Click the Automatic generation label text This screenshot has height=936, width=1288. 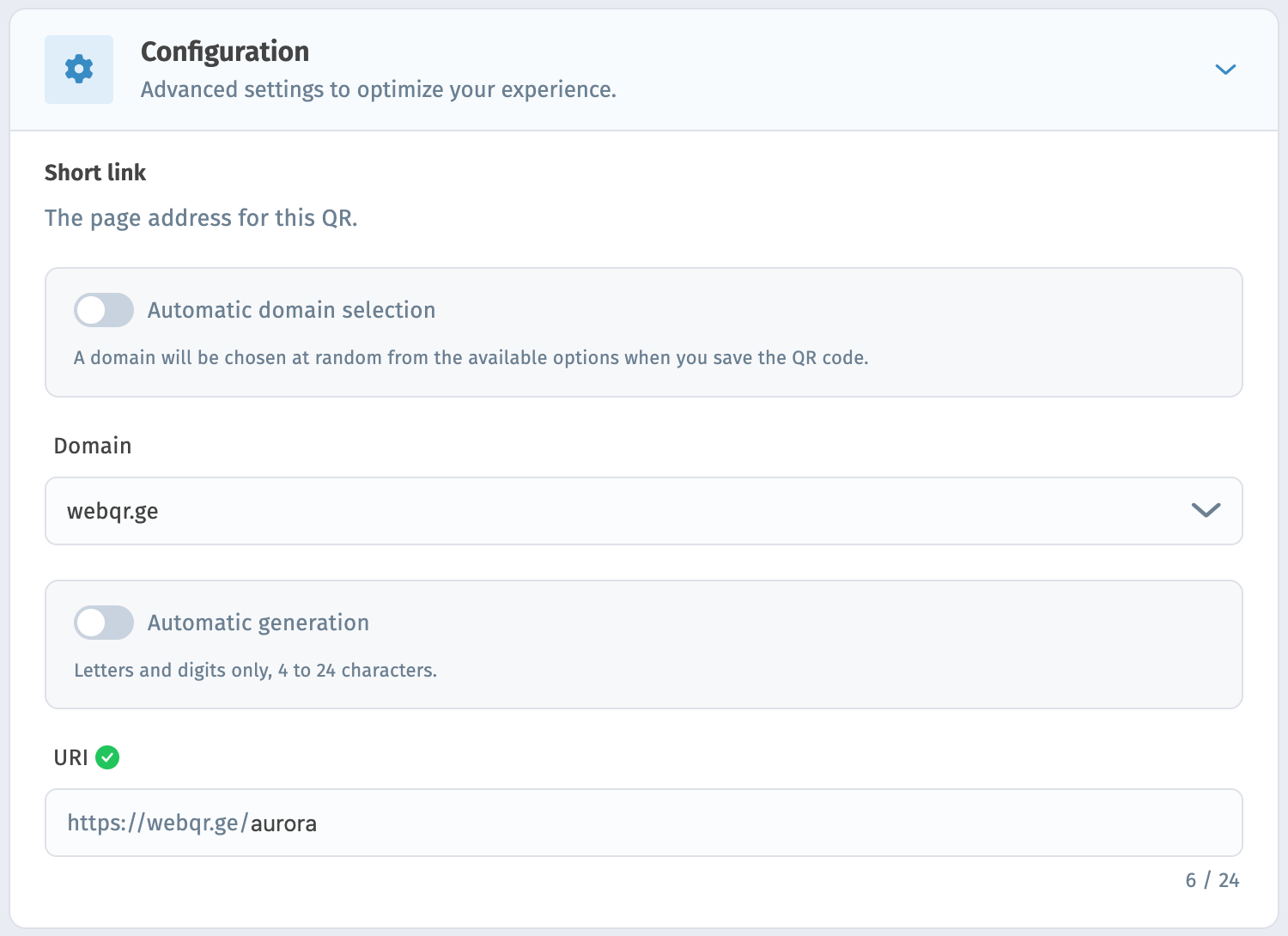[258, 623]
